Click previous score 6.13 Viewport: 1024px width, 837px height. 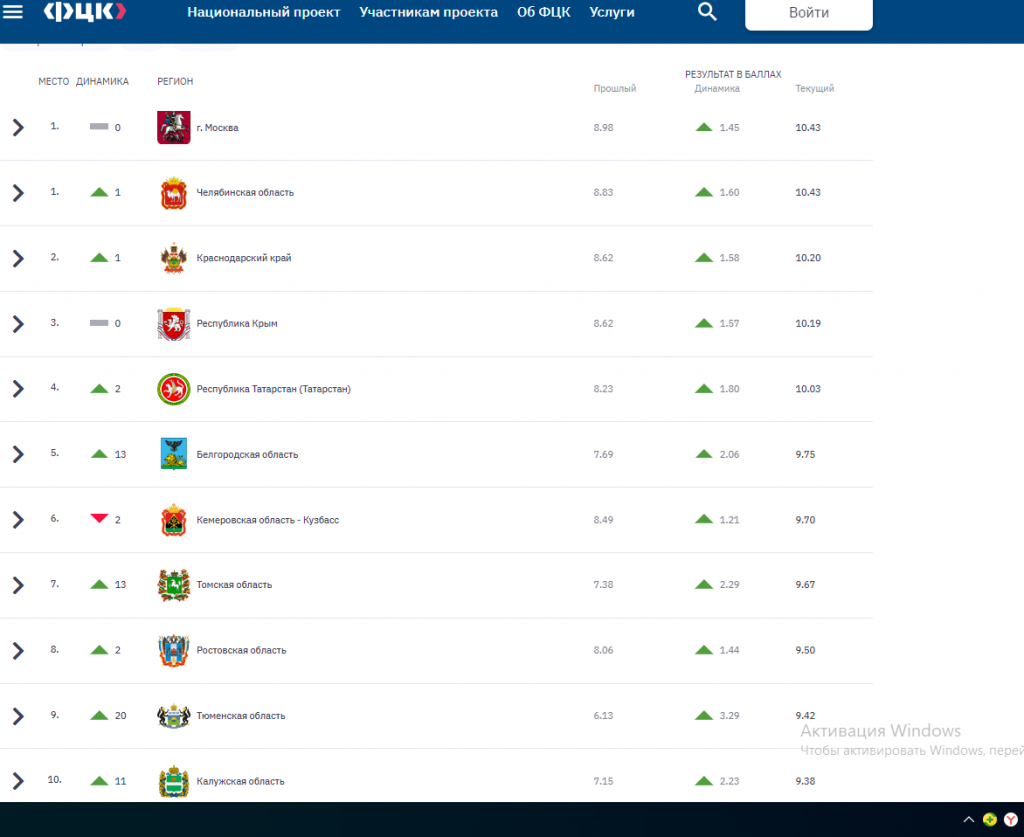pyautogui.click(x=603, y=716)
